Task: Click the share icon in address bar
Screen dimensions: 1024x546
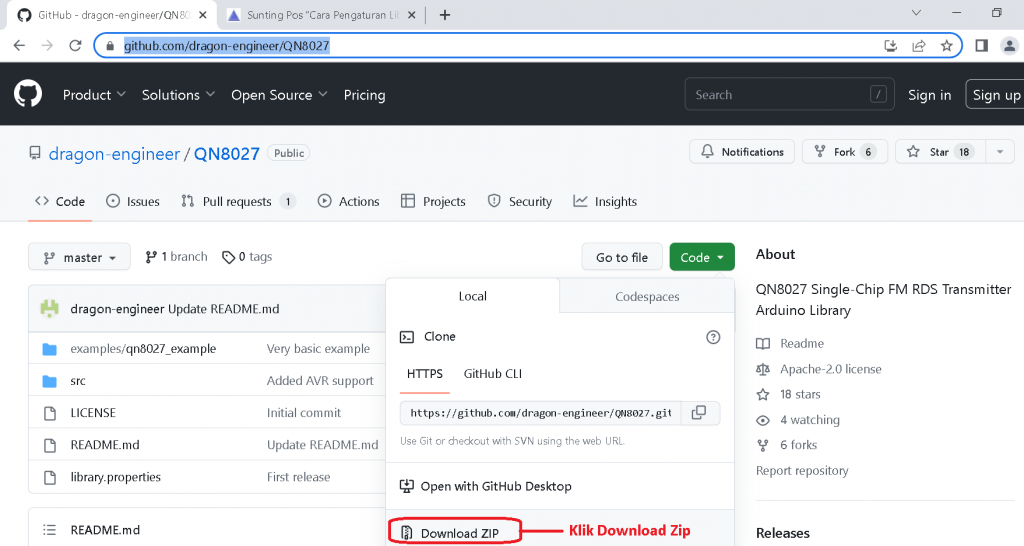Action: (x=919, y=45)
